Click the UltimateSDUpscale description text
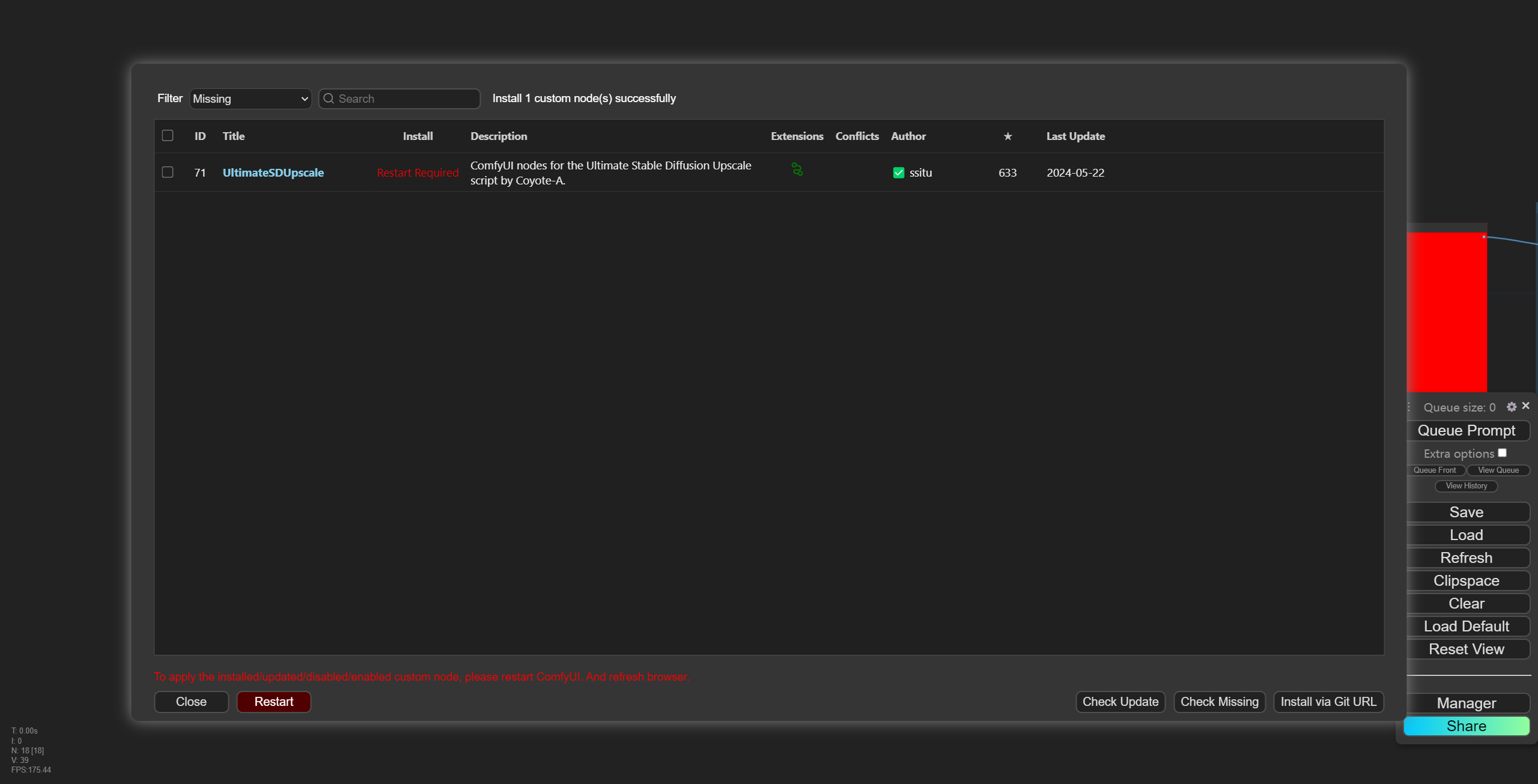The height and width of the screenshot is (784, 1538). tap(610, 173)
